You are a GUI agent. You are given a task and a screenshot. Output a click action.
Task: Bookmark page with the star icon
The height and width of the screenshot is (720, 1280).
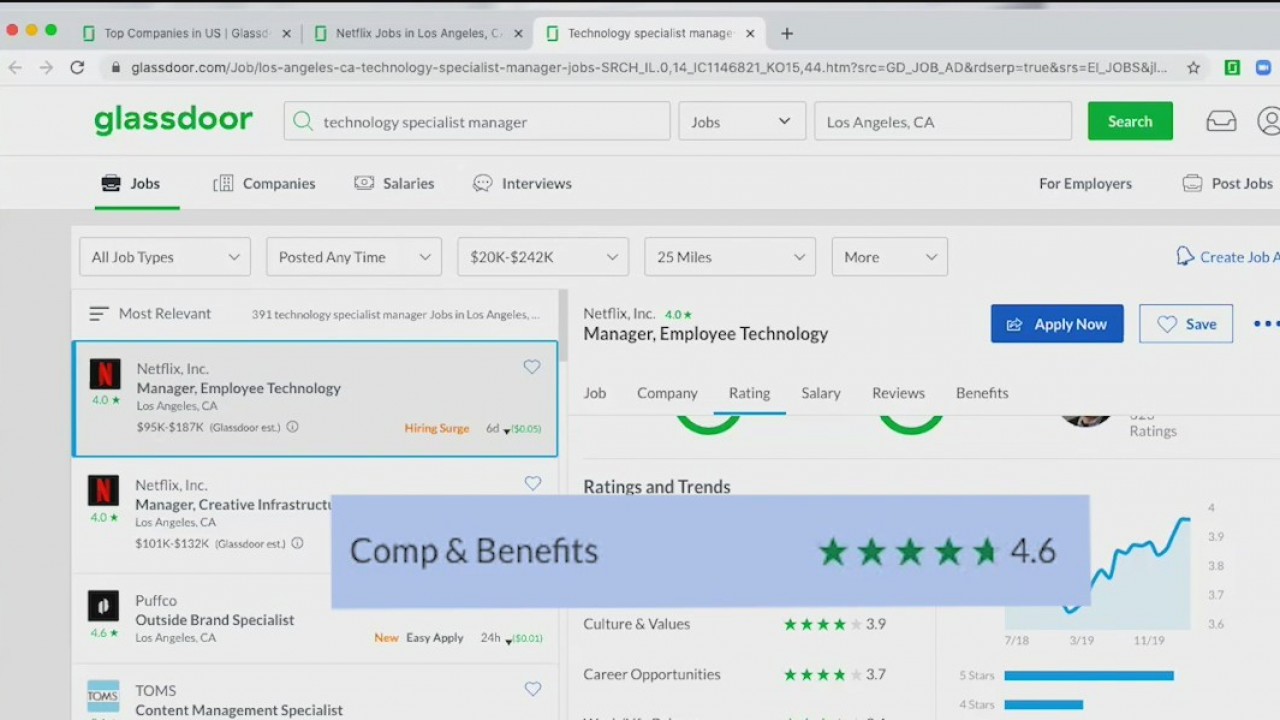click(1193, 67)
